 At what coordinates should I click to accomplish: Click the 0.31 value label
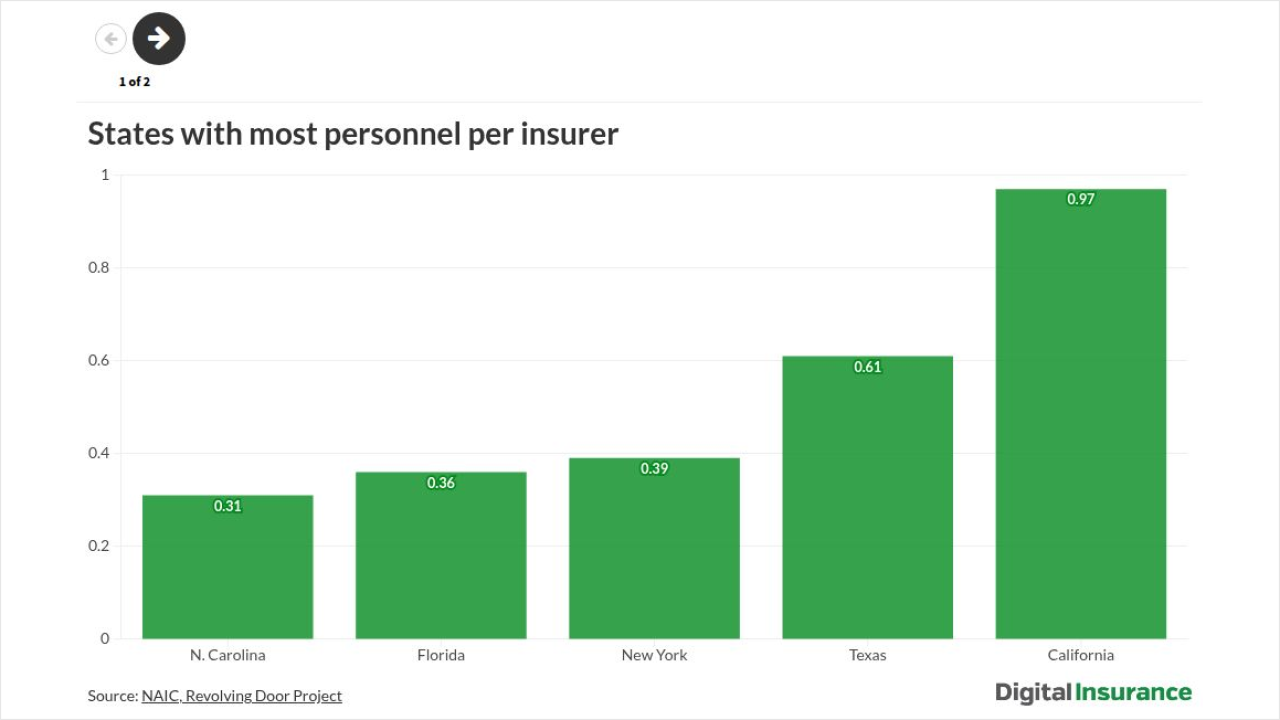[x=228, y=506]
